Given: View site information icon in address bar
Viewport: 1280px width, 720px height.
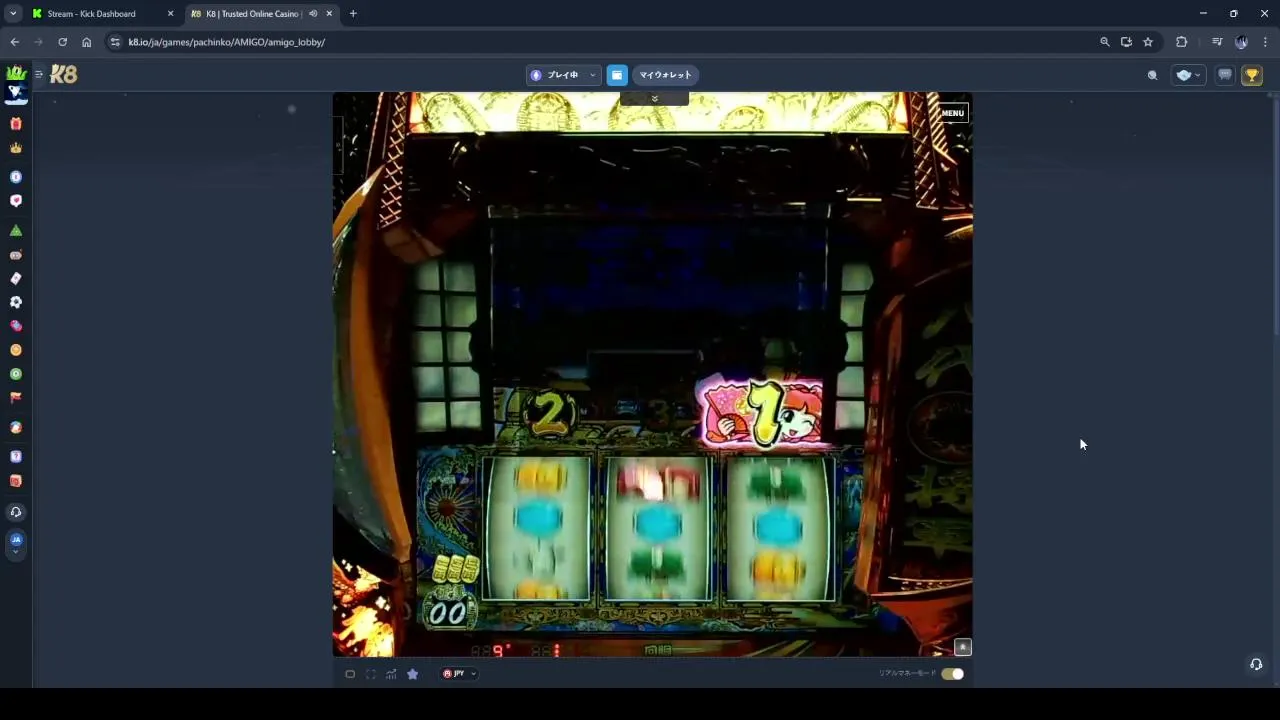Looking at the screenshot, I should pos(115,42).
